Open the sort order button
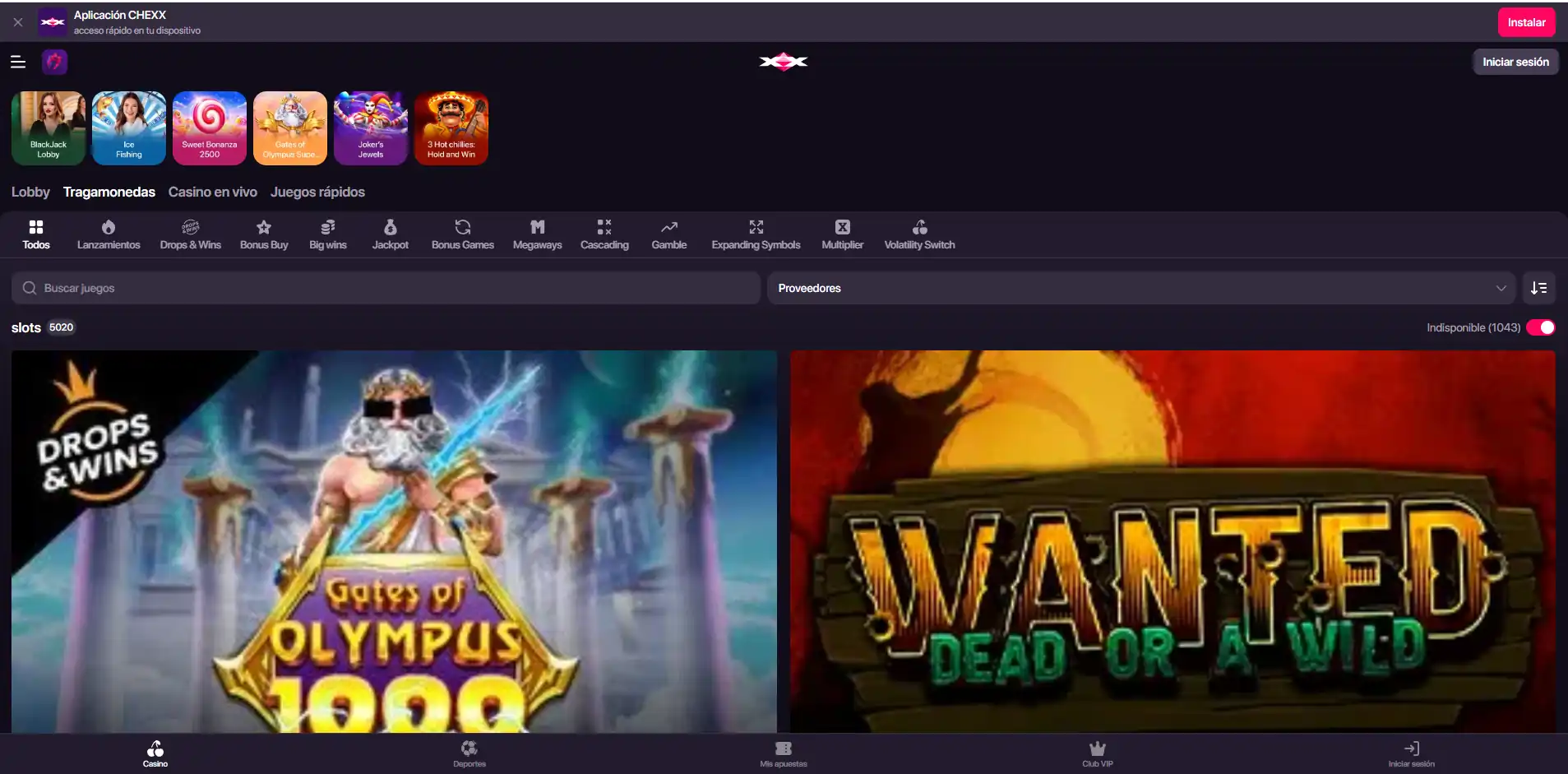 coord(1538,288)
